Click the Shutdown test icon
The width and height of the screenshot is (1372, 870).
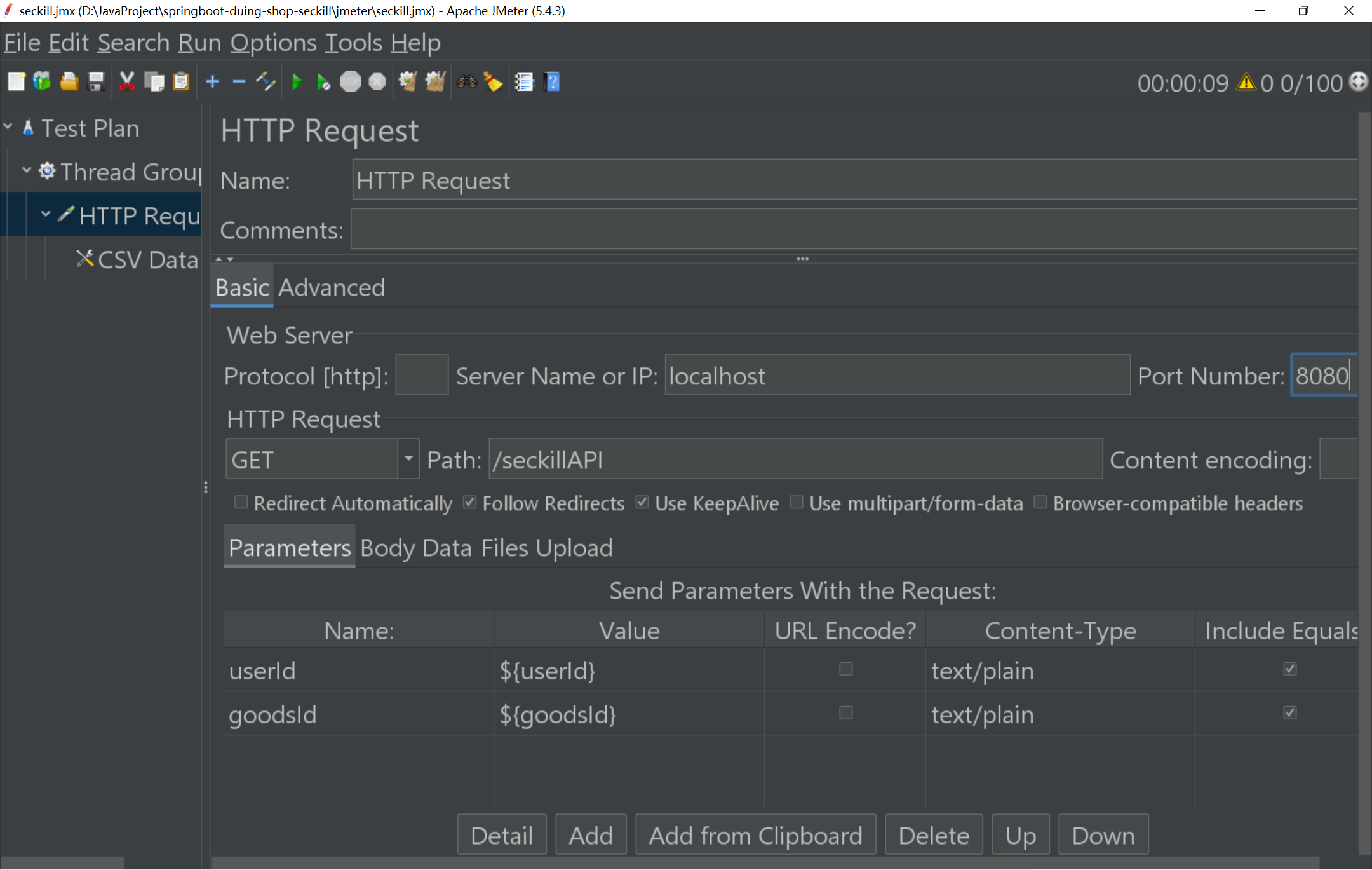click(x=377, y=82)
